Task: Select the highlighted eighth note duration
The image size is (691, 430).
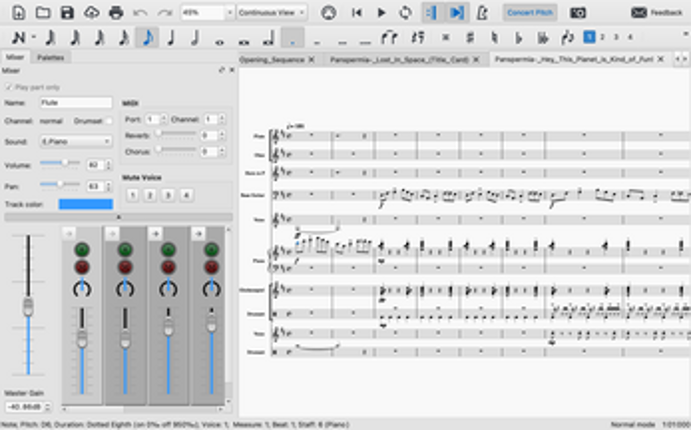Action: (x=148, y=37)
